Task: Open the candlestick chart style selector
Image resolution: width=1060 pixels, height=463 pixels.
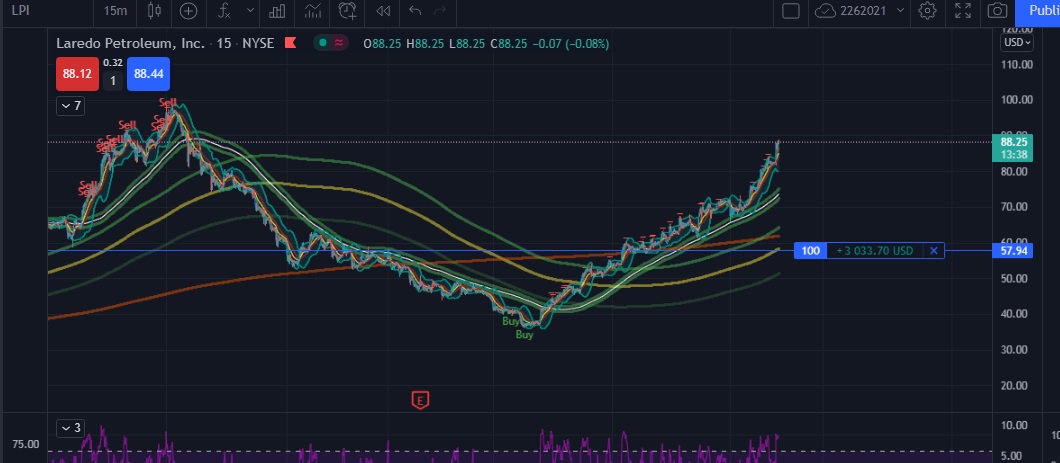Action: (154, 11)
